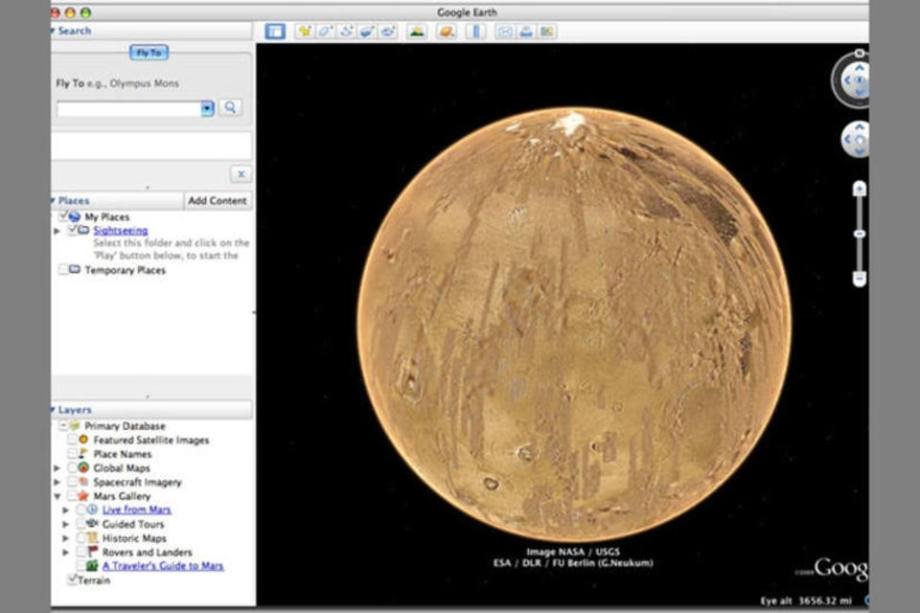Click the sunlight landscape toolbar icon
The image size is (920, 613).
[416, 32]
